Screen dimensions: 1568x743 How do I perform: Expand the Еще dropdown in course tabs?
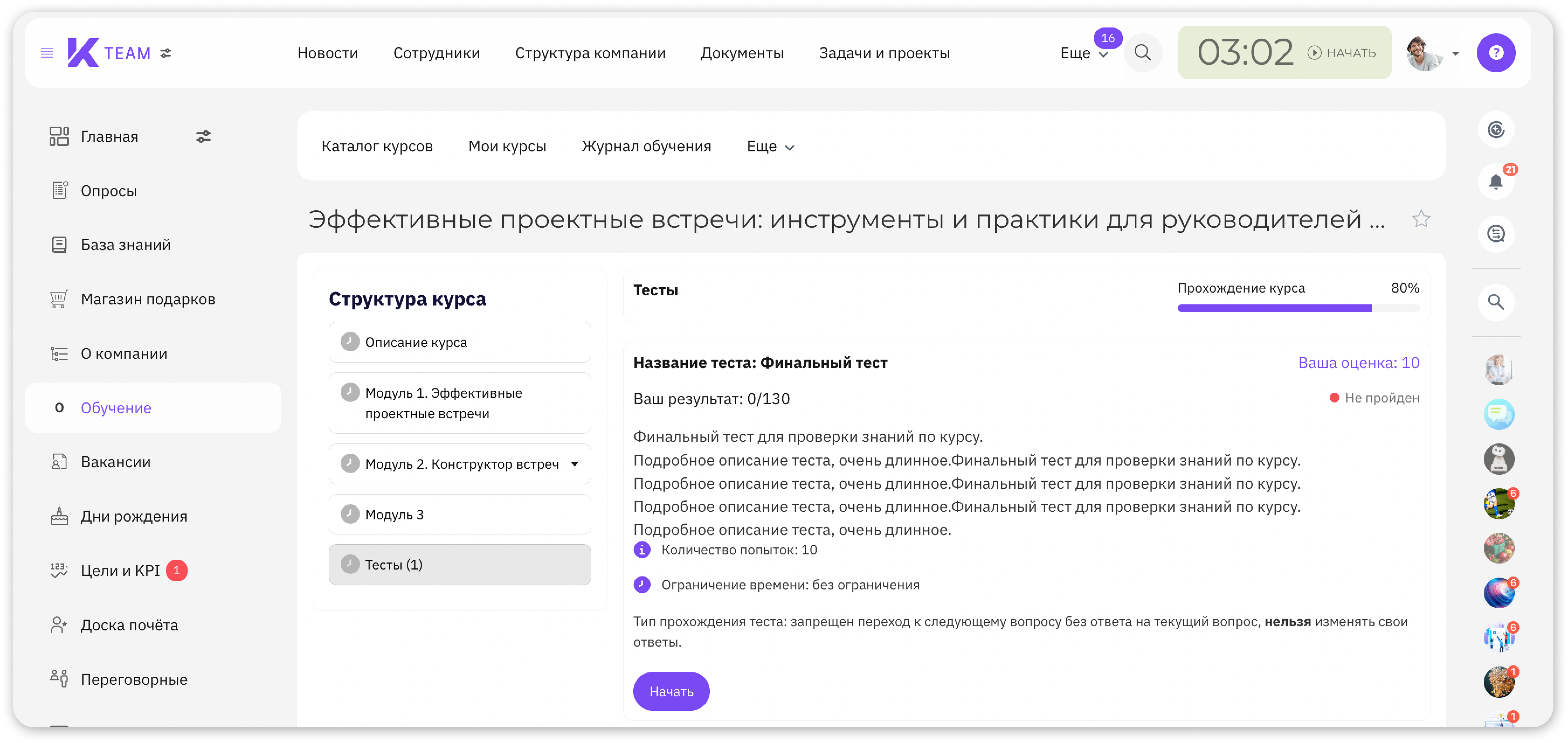click(x=770, y=147)
